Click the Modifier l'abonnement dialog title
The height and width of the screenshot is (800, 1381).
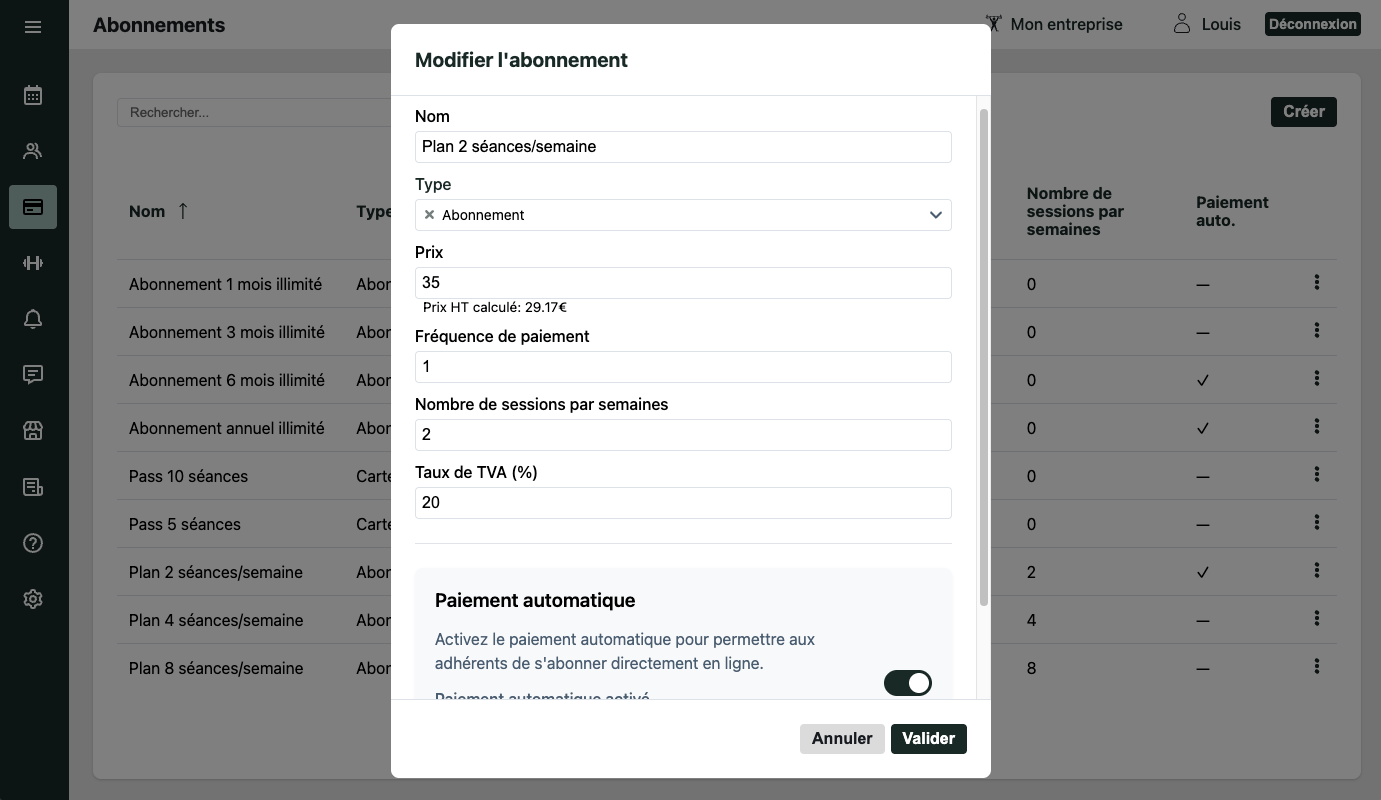pyautogui.click(x=521, y=60)
